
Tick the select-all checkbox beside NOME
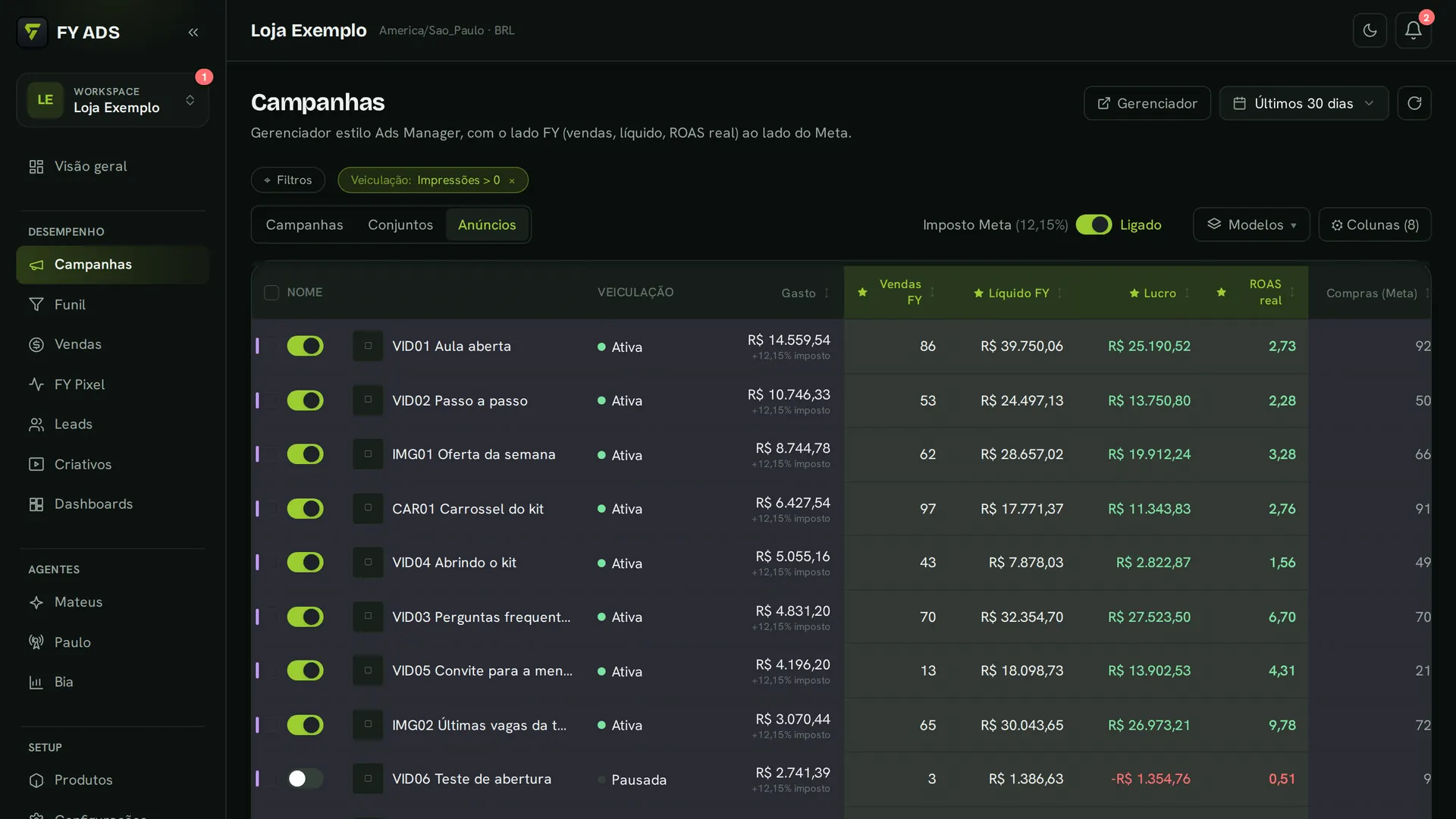271,293
